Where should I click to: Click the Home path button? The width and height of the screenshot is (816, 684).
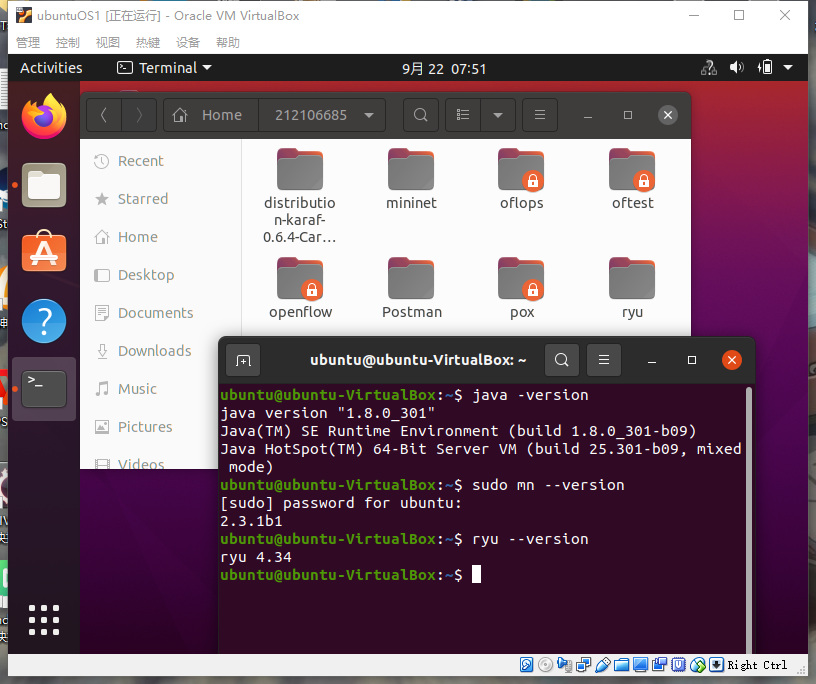[x=211, y=115]
